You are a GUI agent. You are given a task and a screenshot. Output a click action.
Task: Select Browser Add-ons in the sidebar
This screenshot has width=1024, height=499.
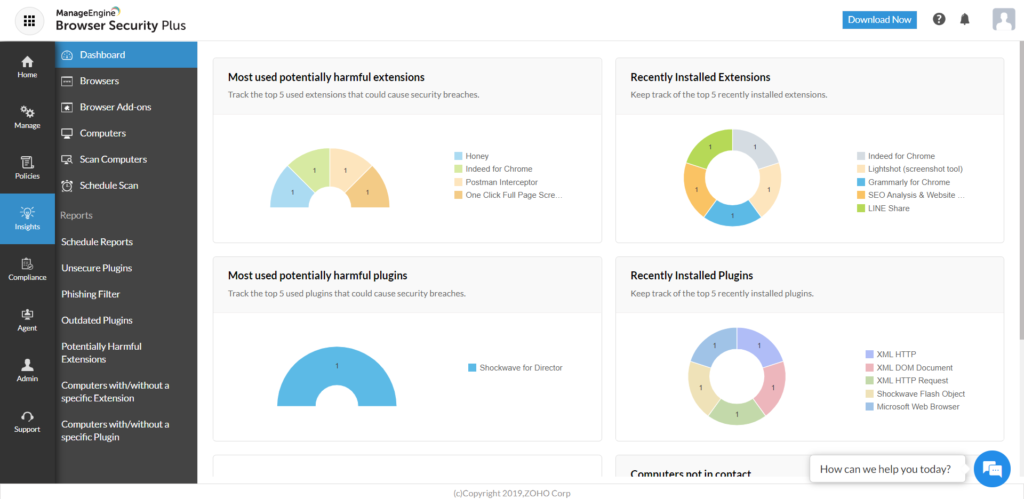(x=115, y=107)
